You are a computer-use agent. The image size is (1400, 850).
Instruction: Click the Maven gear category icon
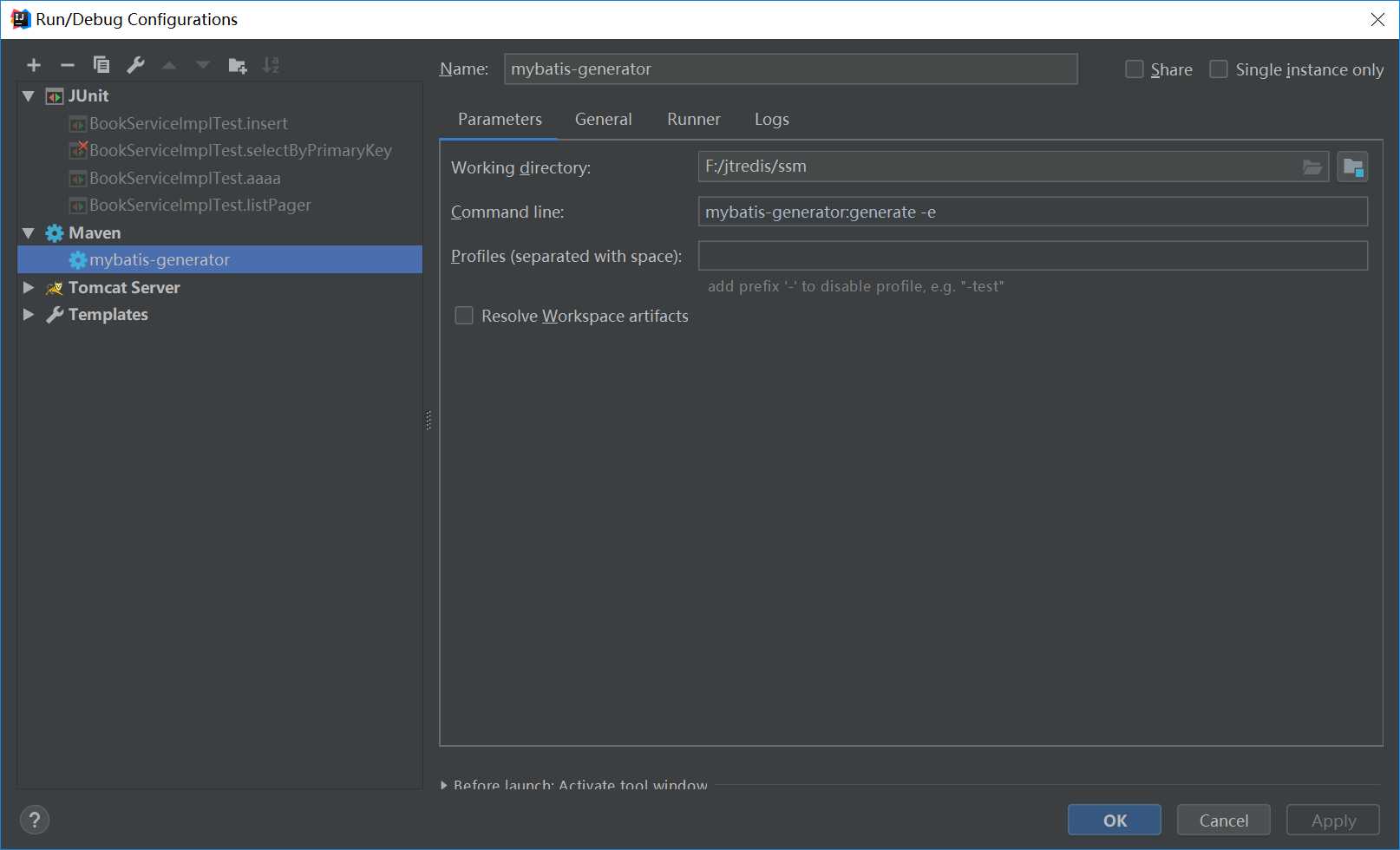click(x=55, y=233)
